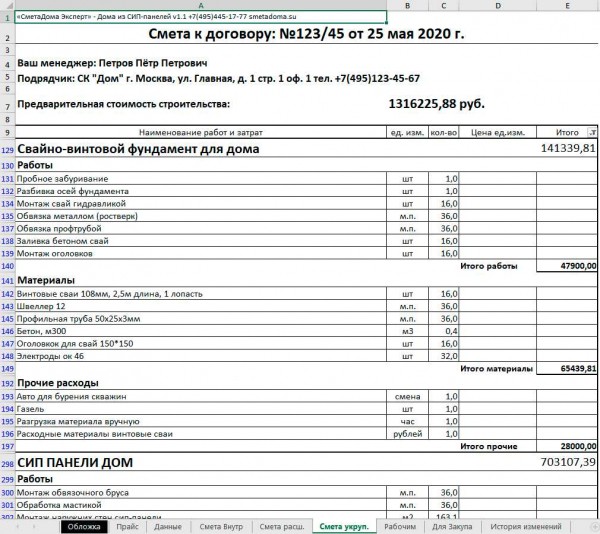Select the Монтаж оголовков cell
600x534 pixels.
pos(201,253)
